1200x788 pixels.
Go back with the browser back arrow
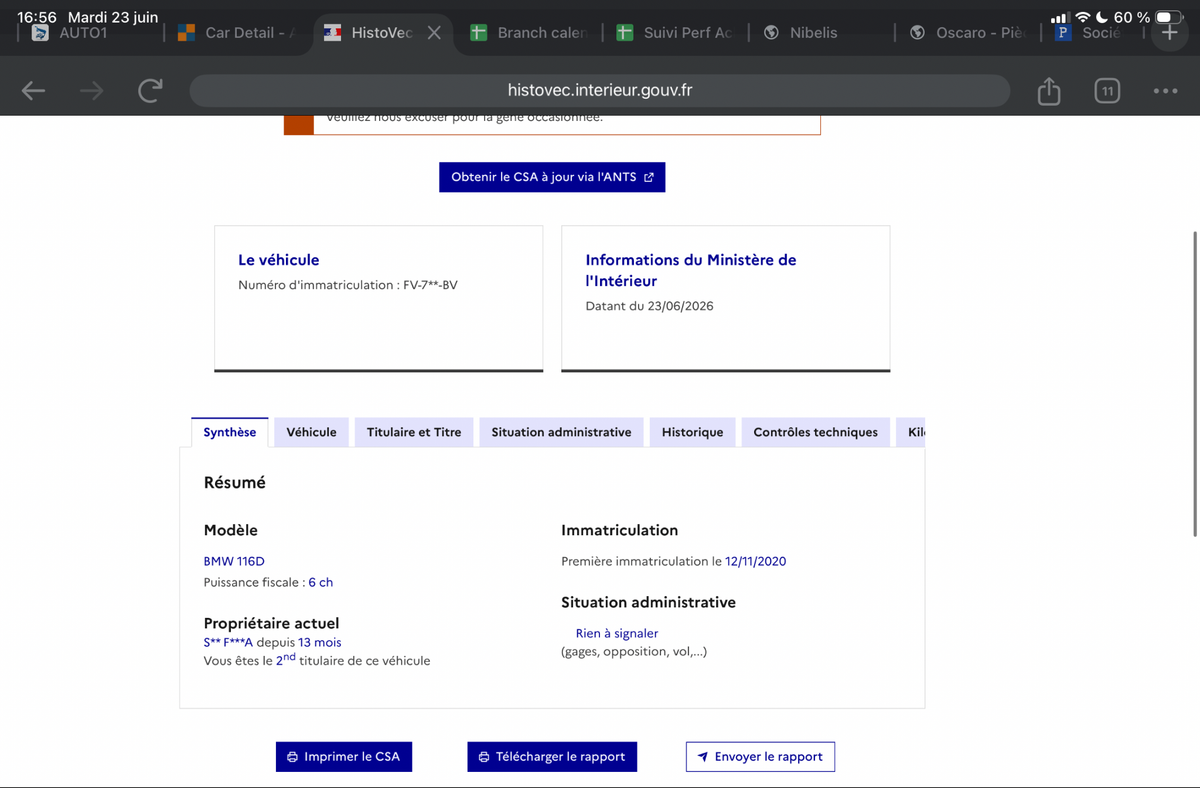[34, 91]
